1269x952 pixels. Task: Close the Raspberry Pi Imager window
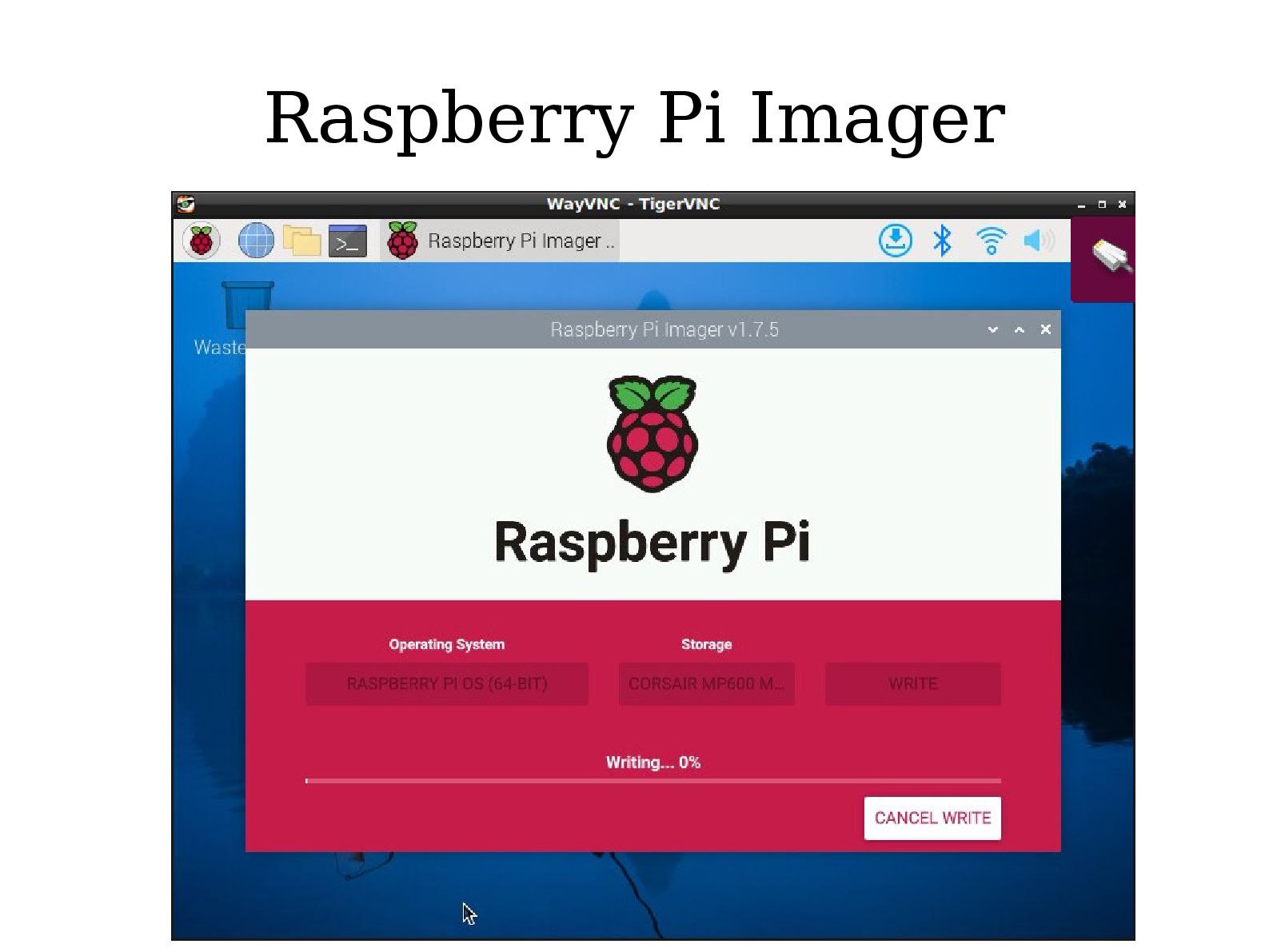[x=1045, y=329]
